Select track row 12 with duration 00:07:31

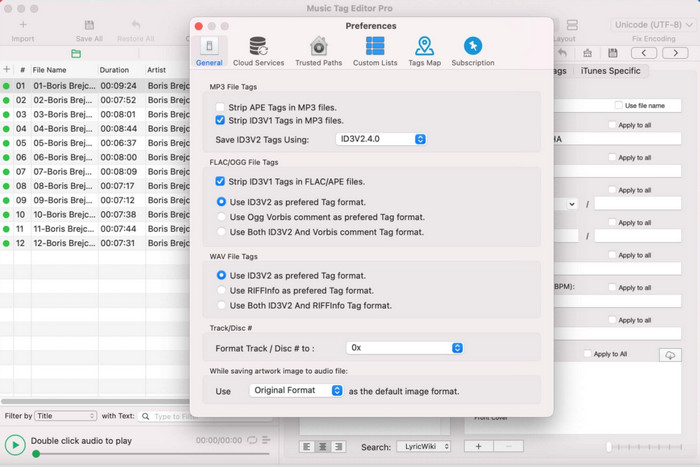(95, 243)
